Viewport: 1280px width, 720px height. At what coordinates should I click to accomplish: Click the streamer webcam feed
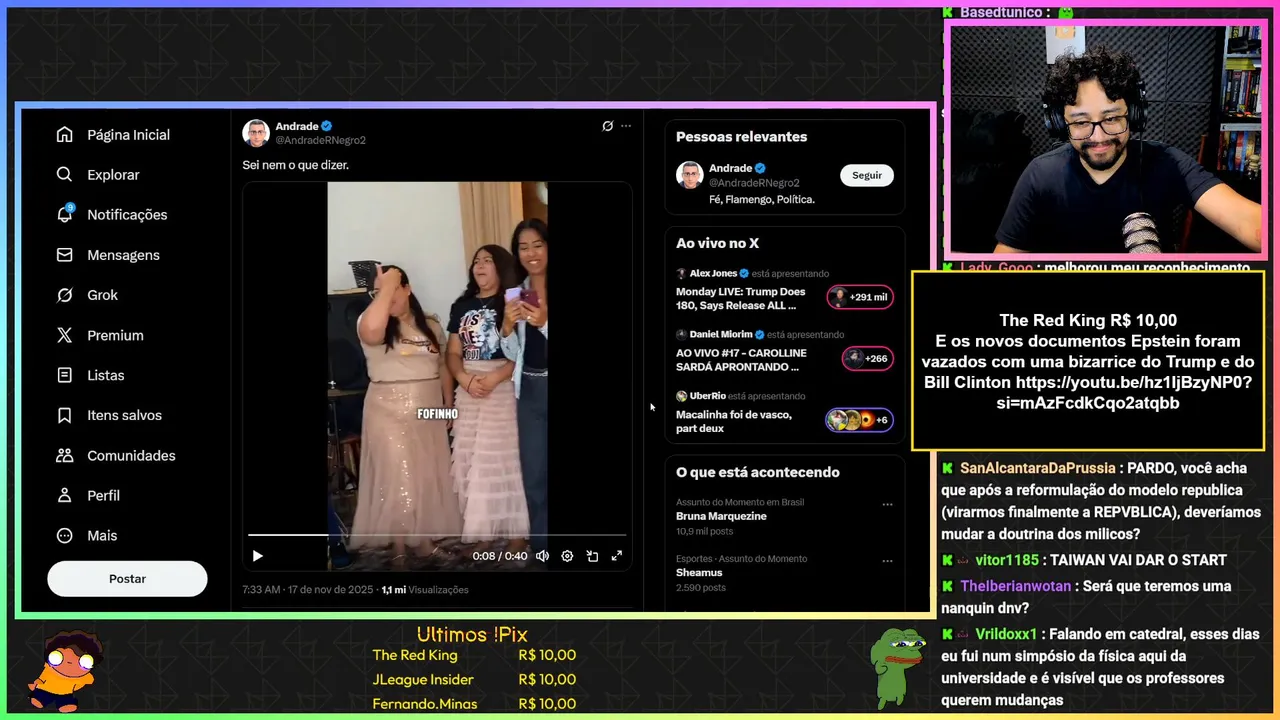coord(1105,140)
